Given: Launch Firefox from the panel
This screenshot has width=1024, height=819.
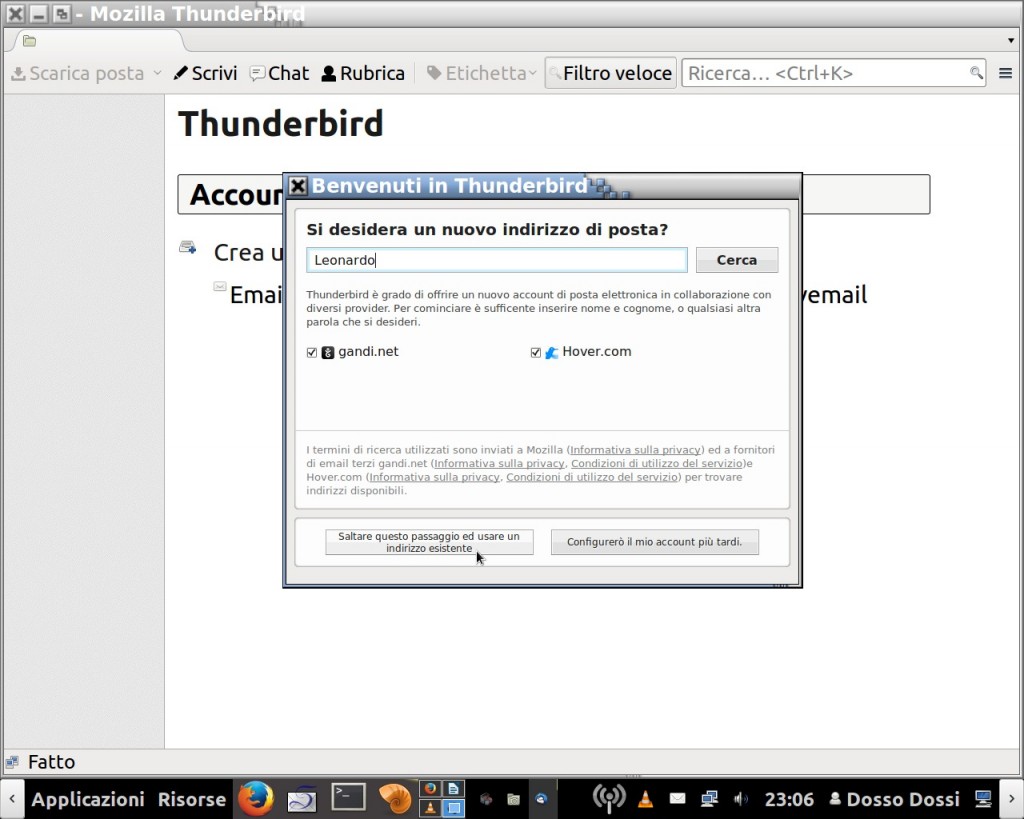Looking at the screenshot, I should [x=255, y=798].
